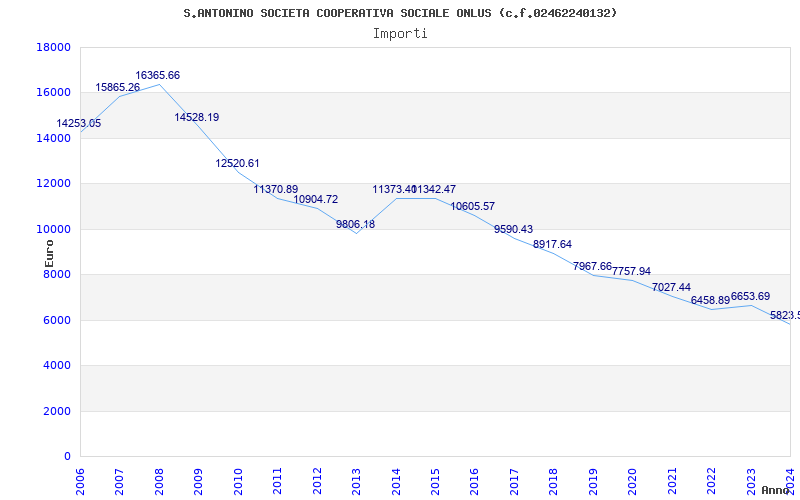The image size is (800, 500).
Task: Click the x-axis year label 2017
Action: tap(514, 480)
